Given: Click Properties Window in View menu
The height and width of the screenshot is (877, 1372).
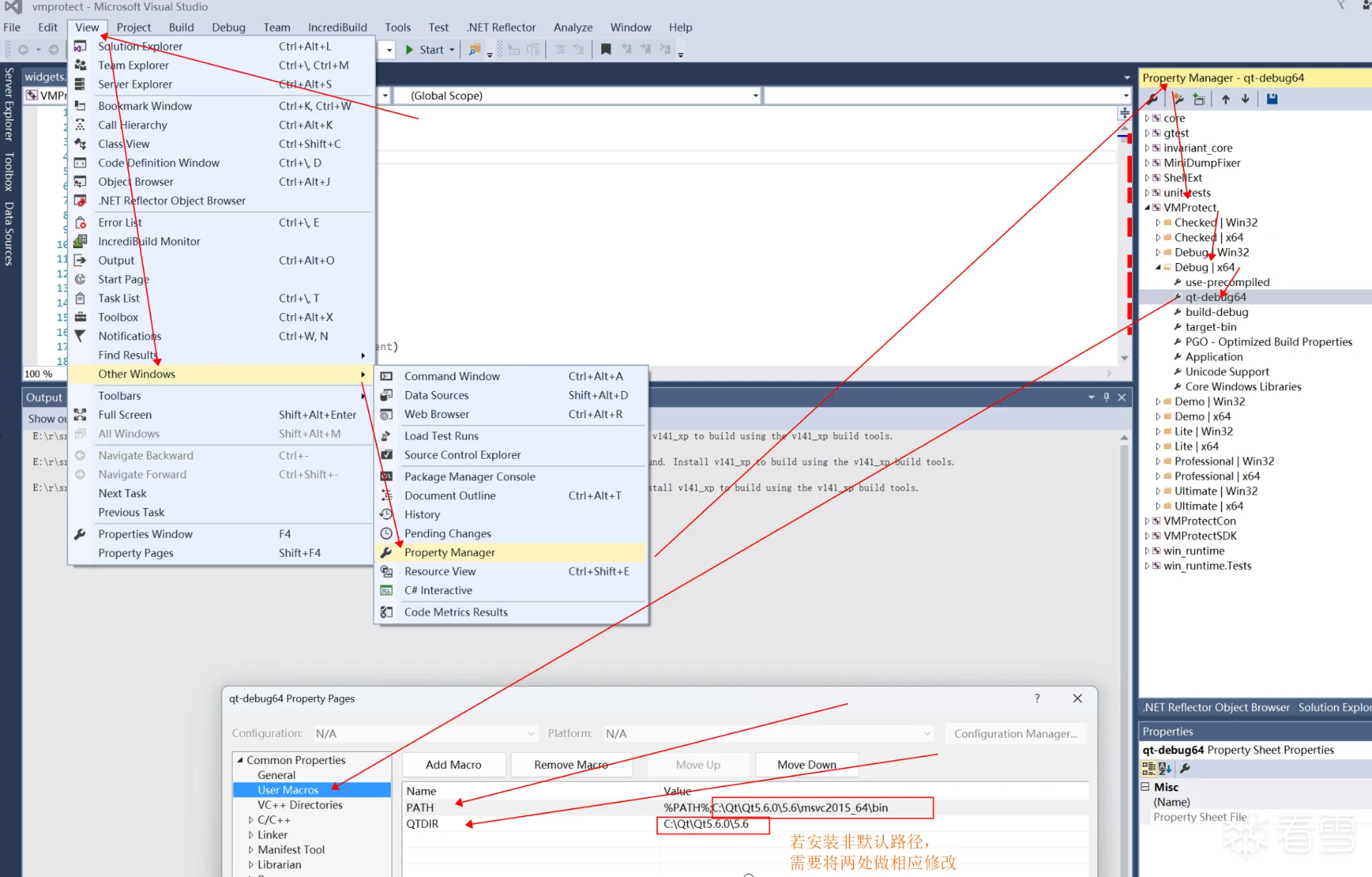Looking at the screenshot, I should (222, 534).
